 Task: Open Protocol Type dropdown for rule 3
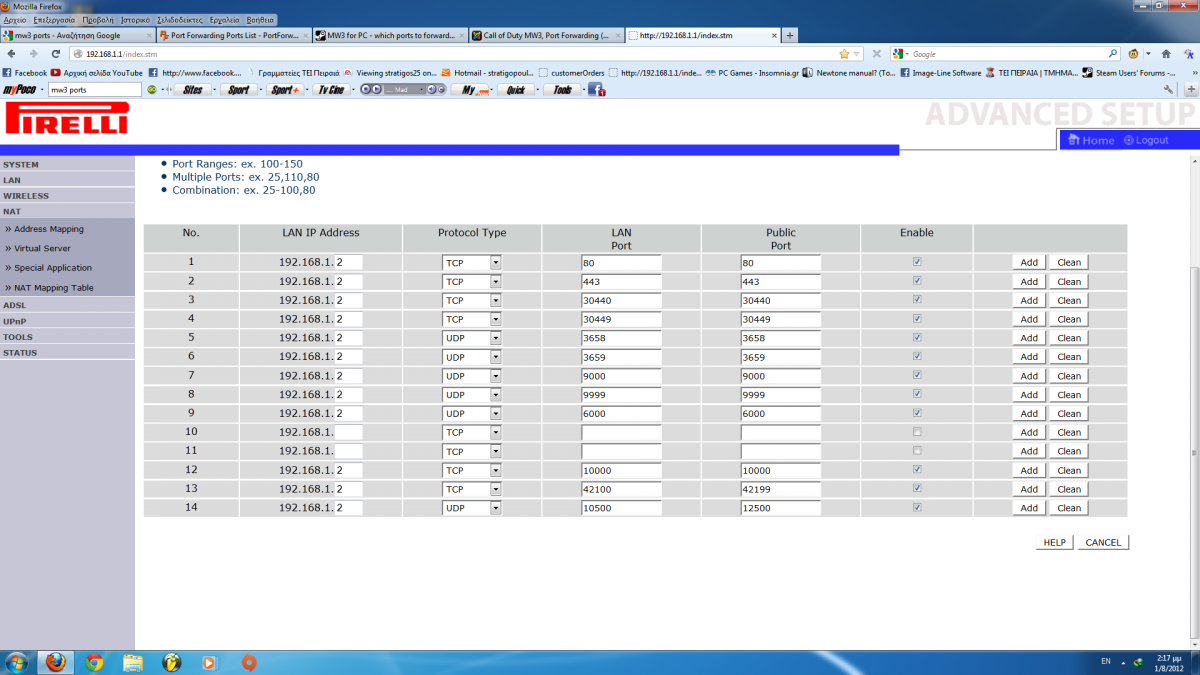click(x=472, y=300)
